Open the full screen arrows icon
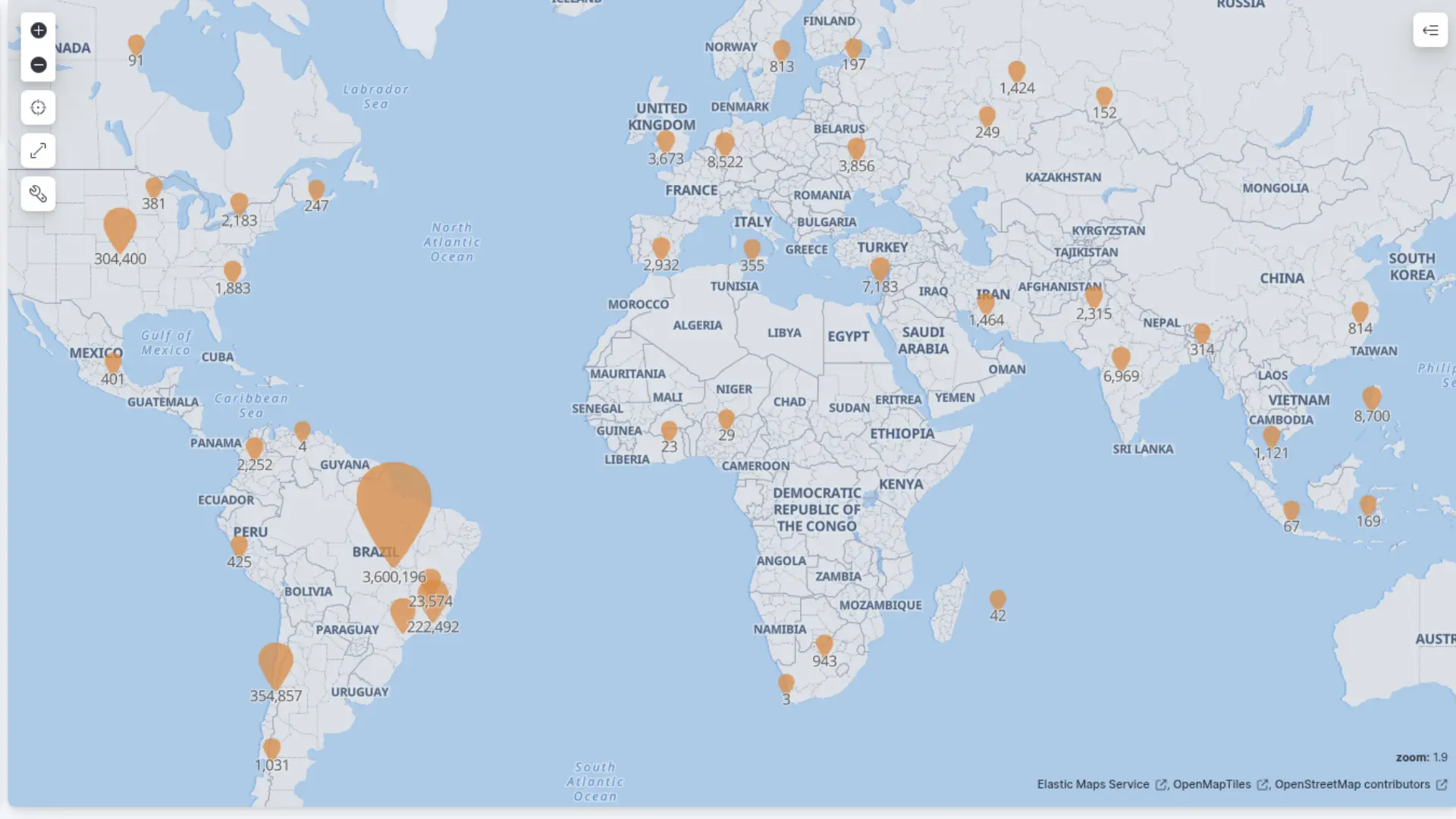Viewport: 1456px width, 819px height. coord(38,151)
